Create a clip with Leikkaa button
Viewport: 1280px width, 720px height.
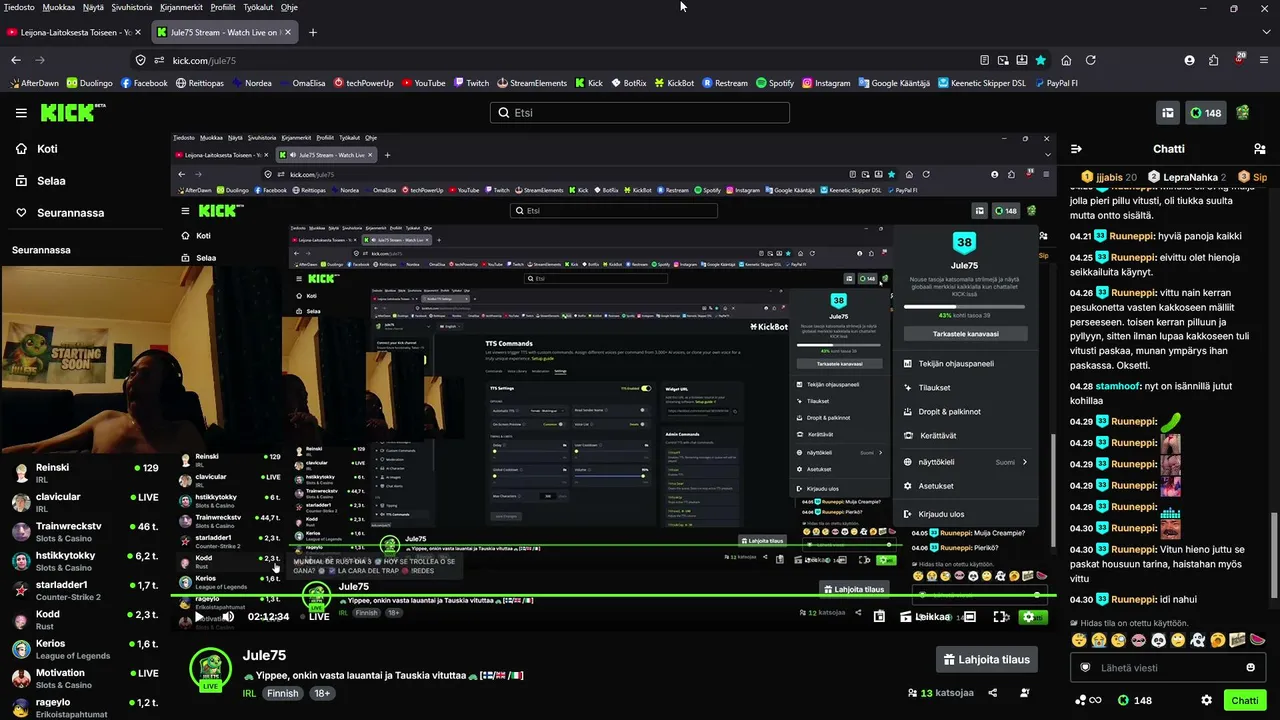point(924,616)
